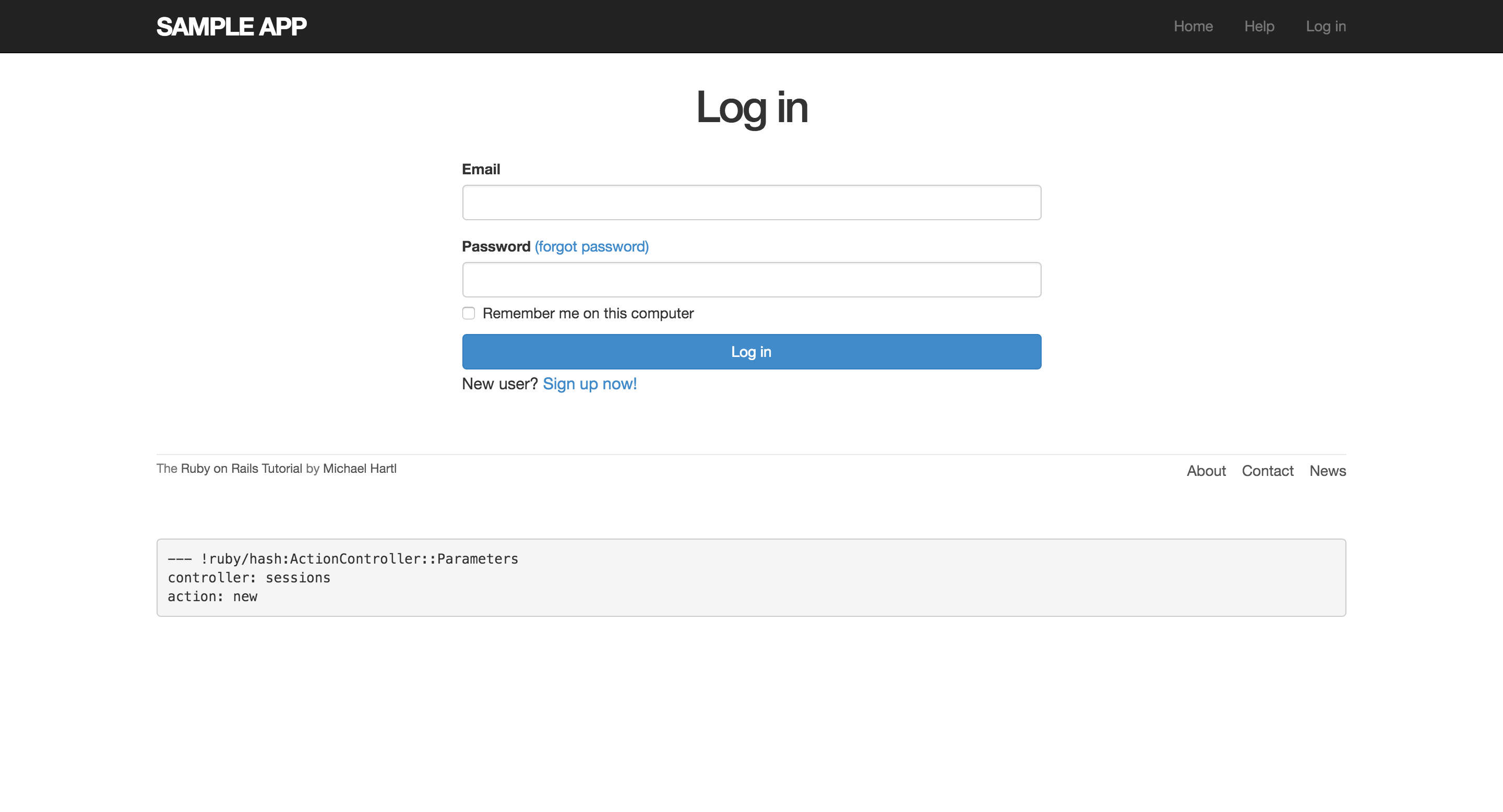Click the Remember me on this computer label
The image size is (1503, 812).
588,313
